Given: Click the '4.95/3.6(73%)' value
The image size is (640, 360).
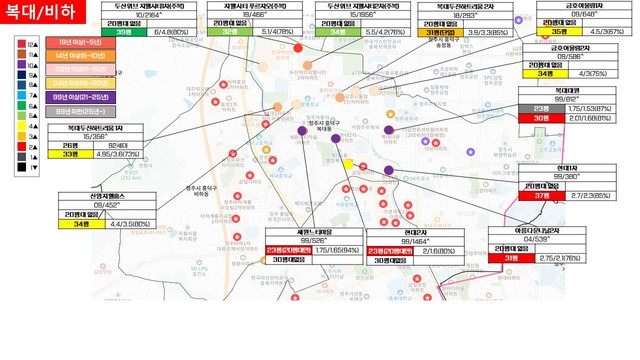Looking at the screenshot, I should [118, 154].
